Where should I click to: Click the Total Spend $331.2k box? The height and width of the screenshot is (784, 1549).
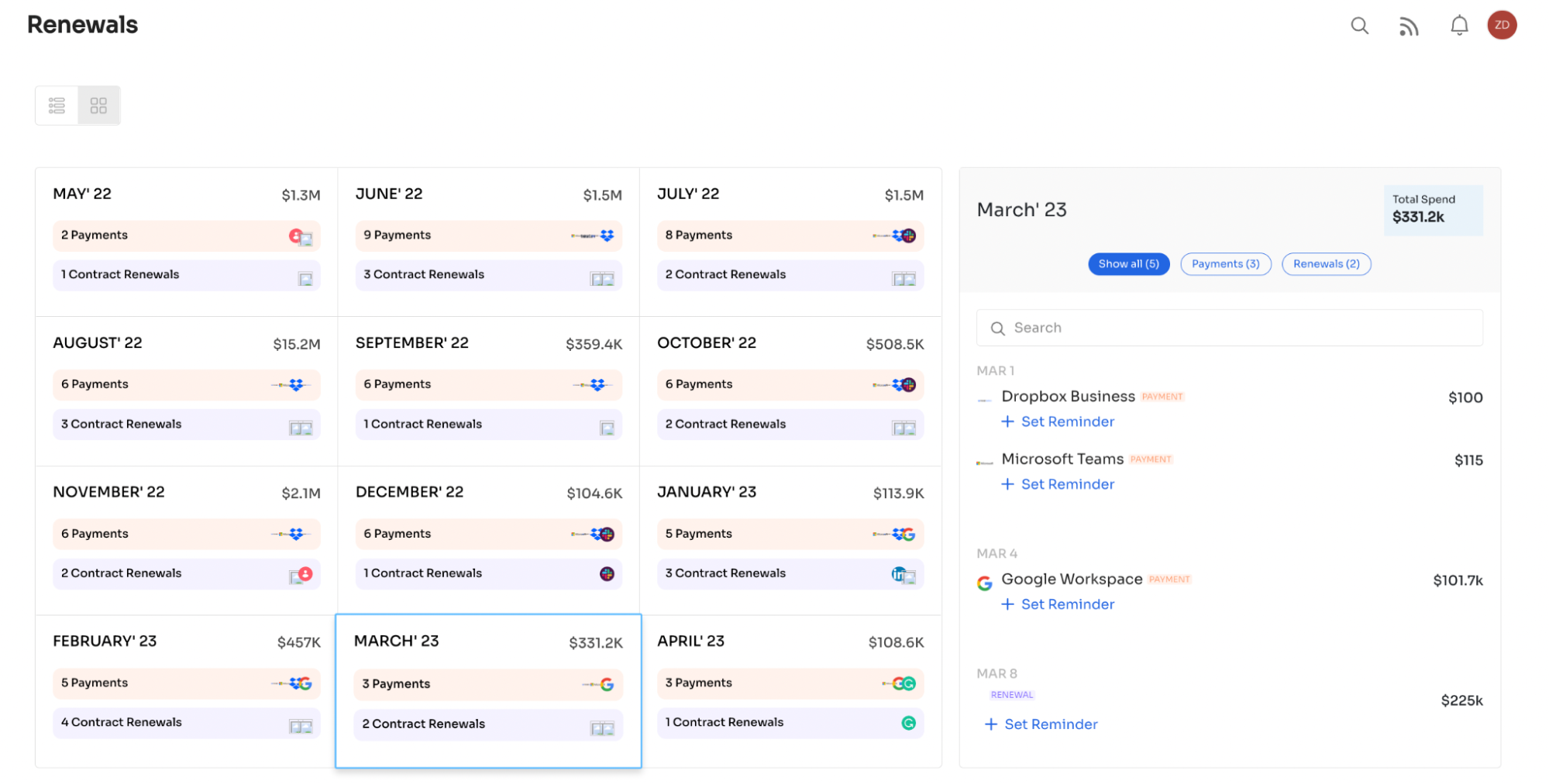point(1433,210)
